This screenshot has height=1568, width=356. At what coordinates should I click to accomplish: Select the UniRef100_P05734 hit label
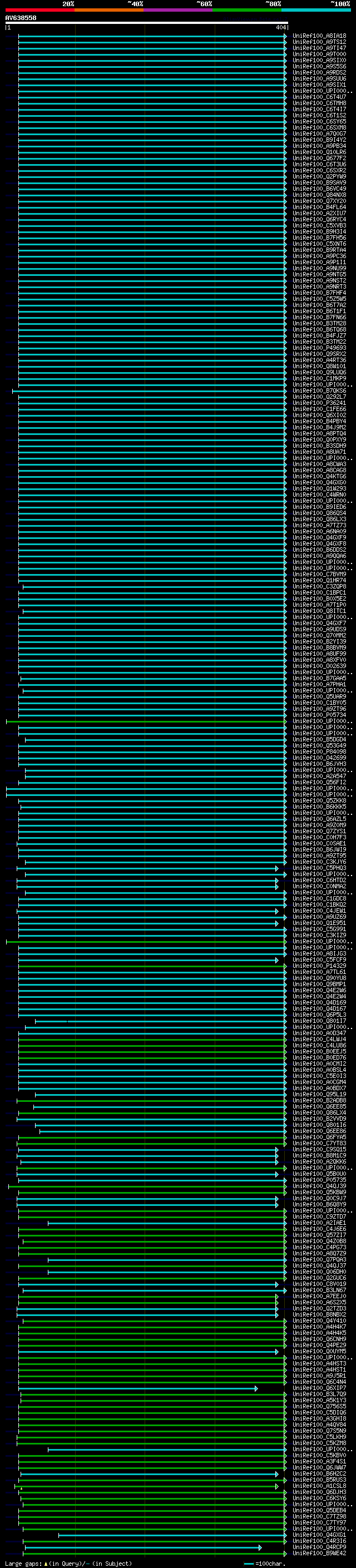319,715
